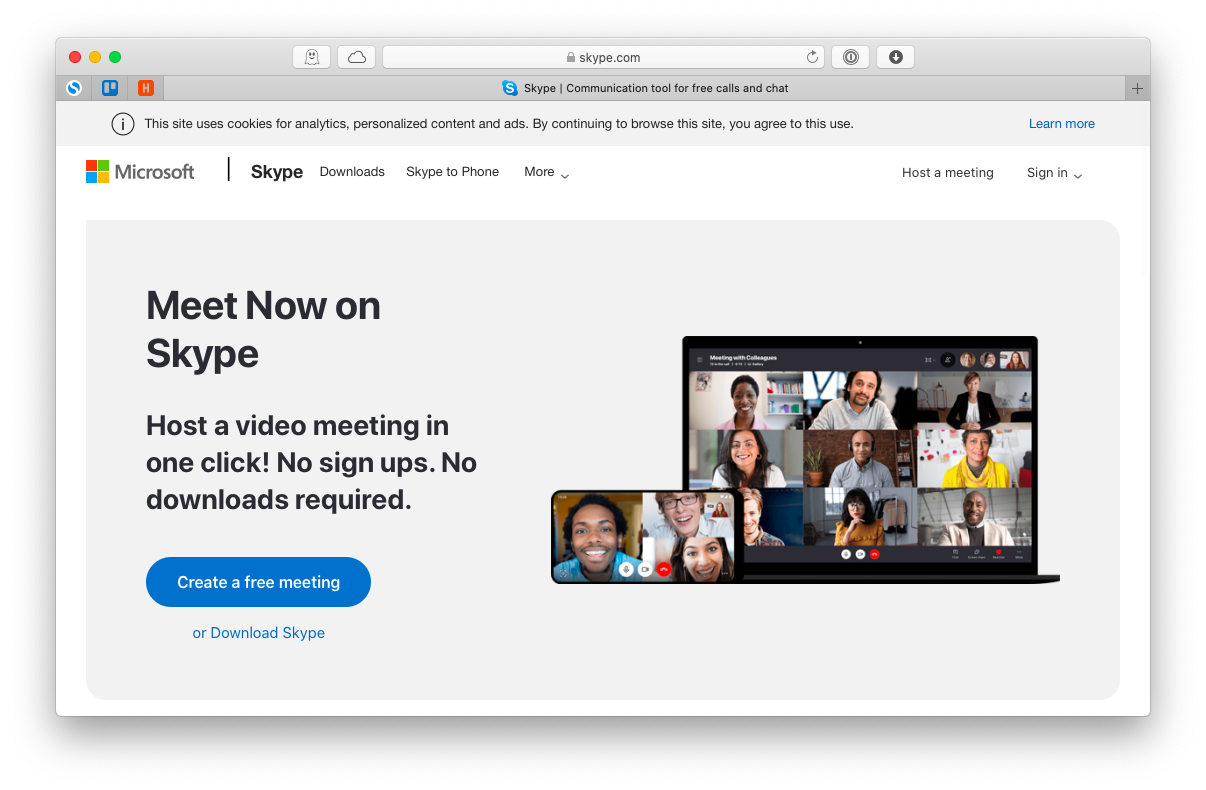This screenshot has width=1206, height=790.
Task: Open the Downloads nav item
Action: tap(352, 172)
